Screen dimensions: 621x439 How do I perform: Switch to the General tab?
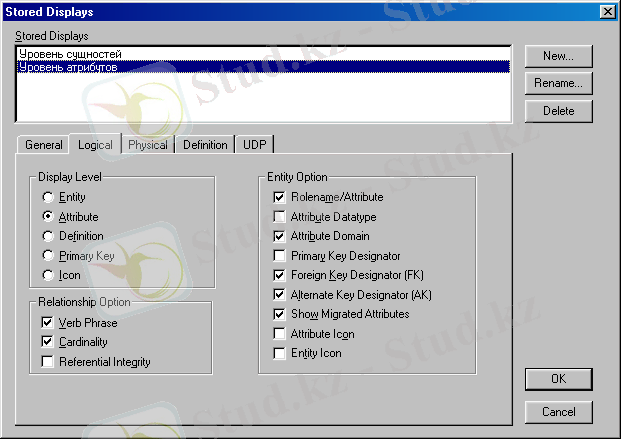point(44,144)
